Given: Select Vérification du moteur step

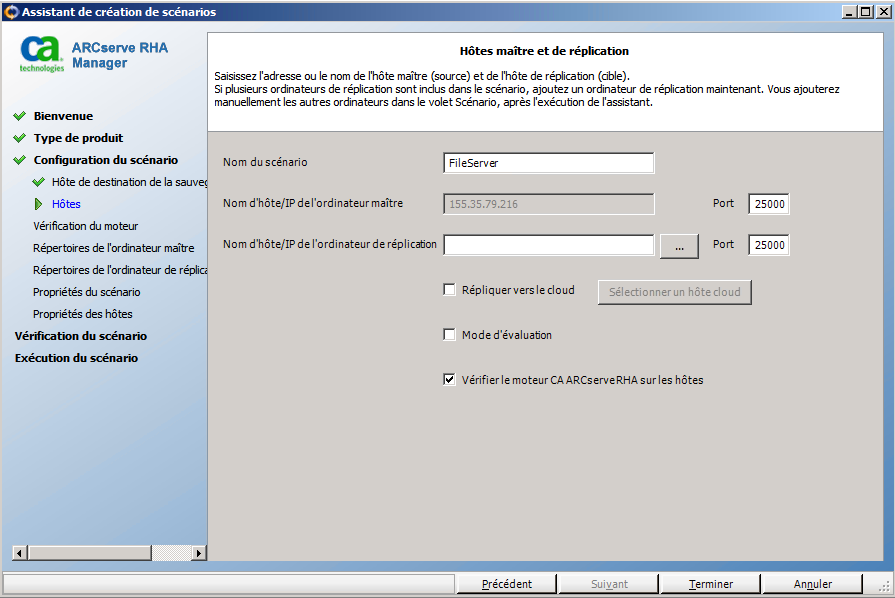Looking at the screenshot, I should pos(86,226).
